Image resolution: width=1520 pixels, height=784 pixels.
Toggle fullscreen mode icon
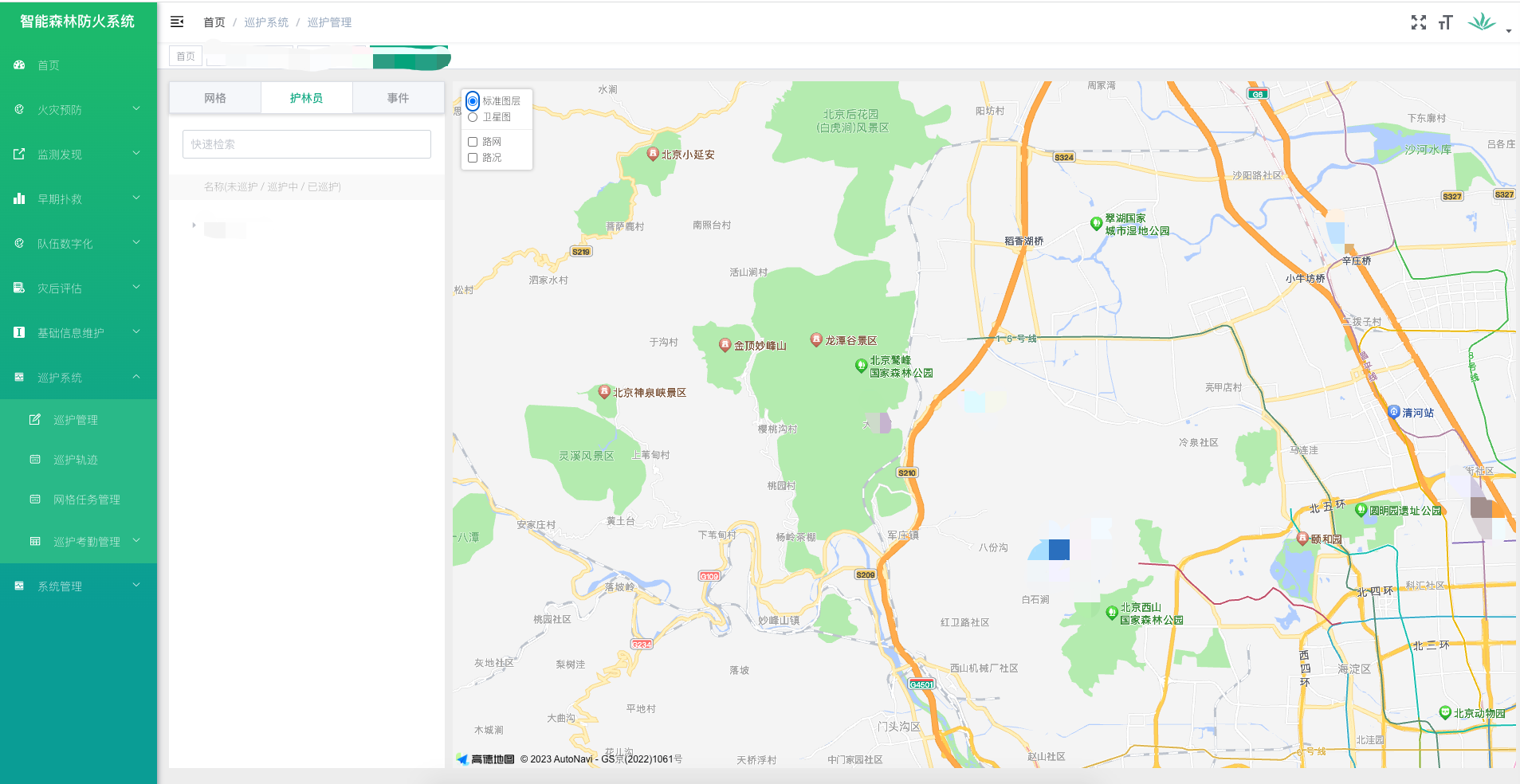tap(1419, 22)
